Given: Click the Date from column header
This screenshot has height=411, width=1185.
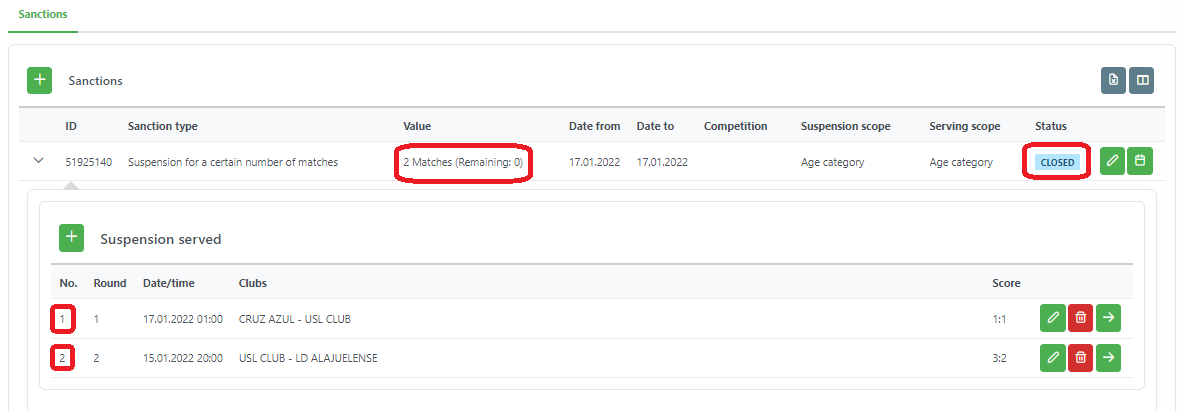Looking at the screenshot, I should pos(594,126).
